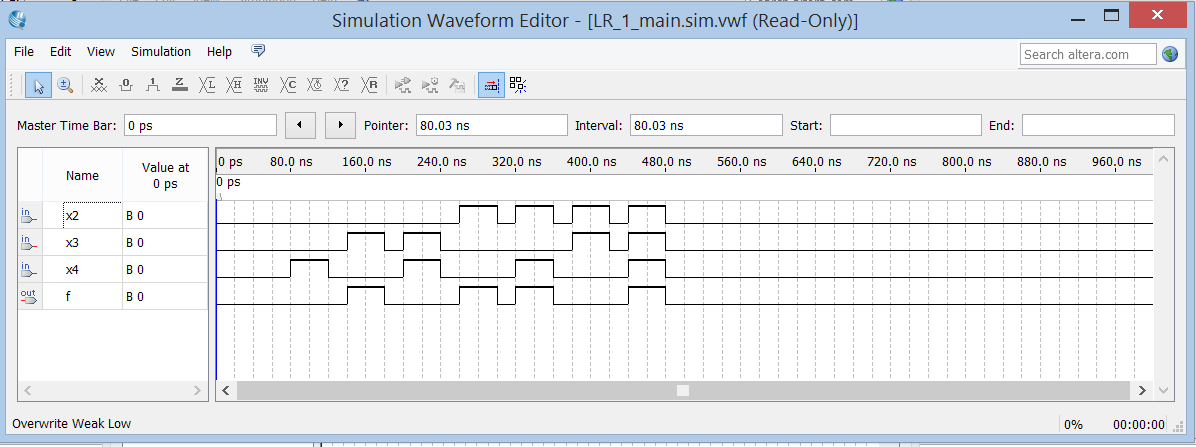Click the 0% progress indicator

pyautogui.click(x=1073, y=424)
